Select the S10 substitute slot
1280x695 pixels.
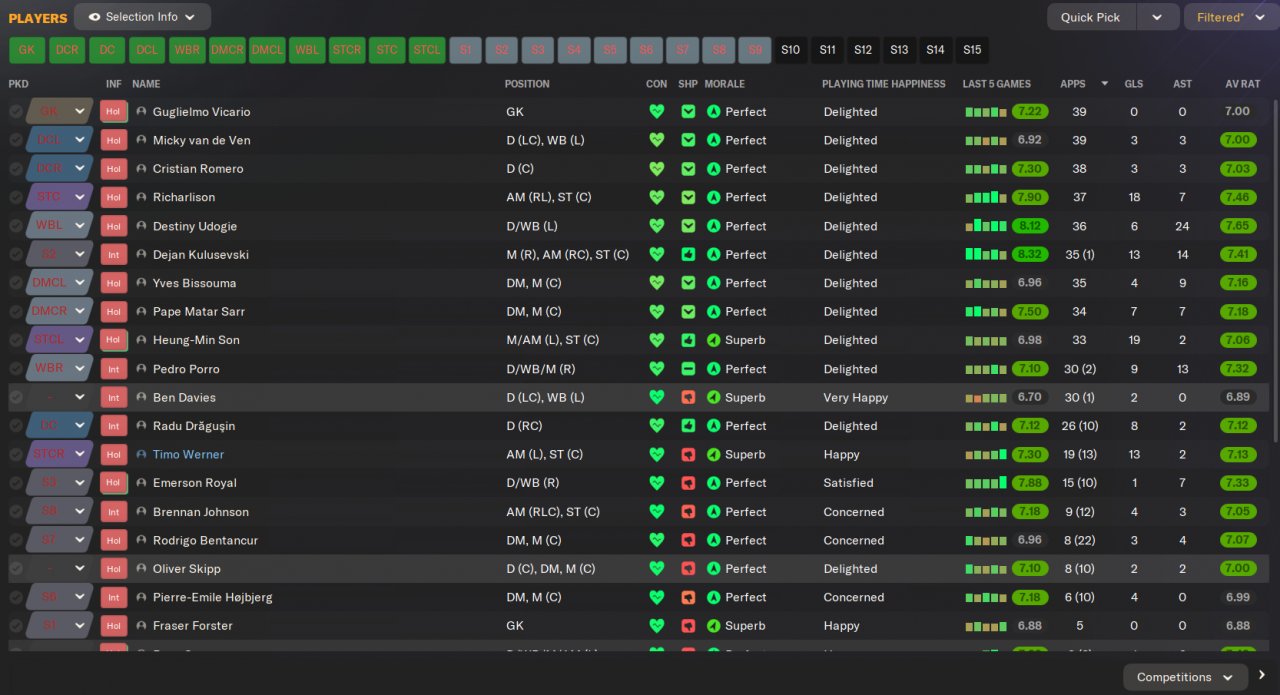pos(791,49)
